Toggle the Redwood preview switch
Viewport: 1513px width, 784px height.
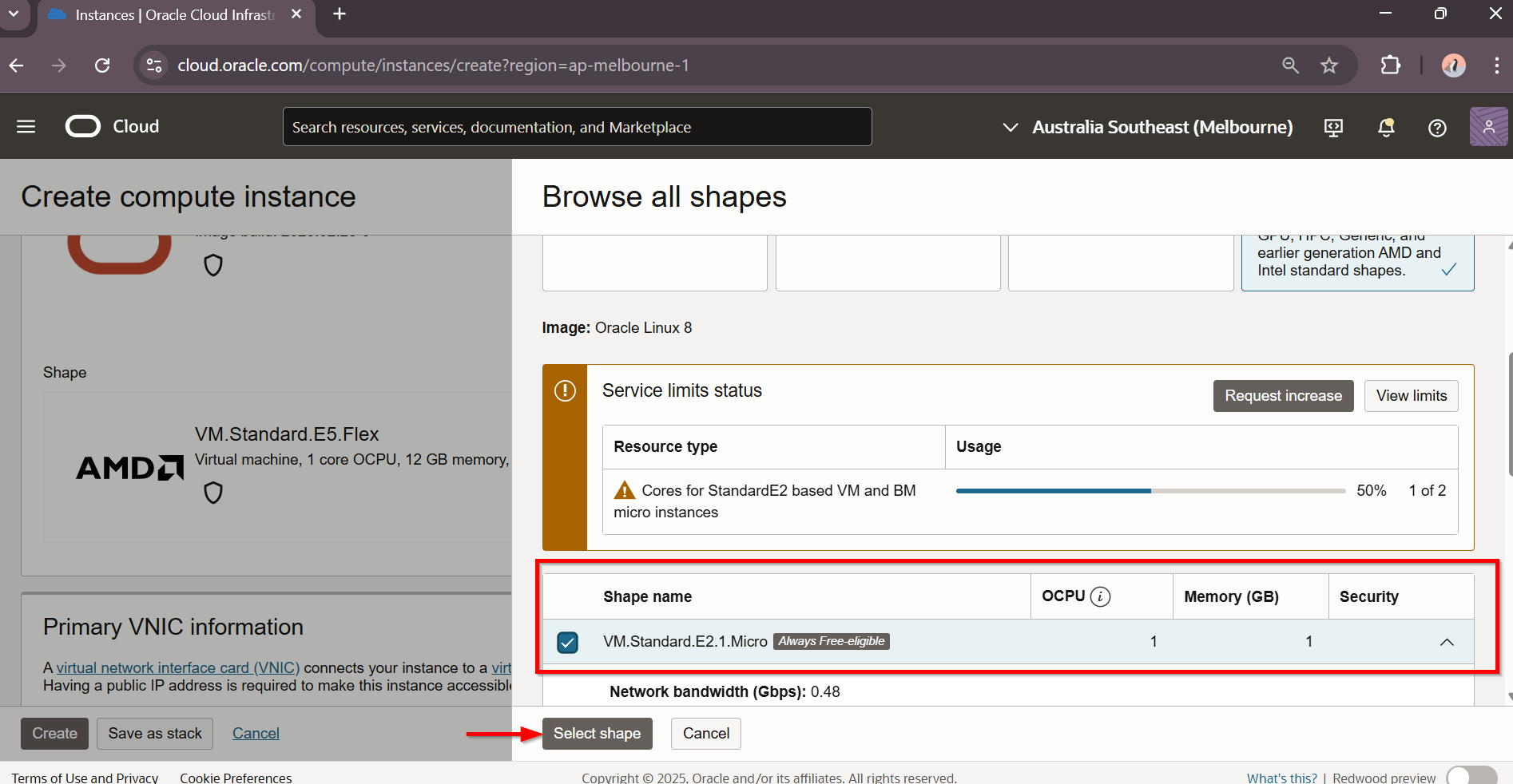pos(1471,777)
